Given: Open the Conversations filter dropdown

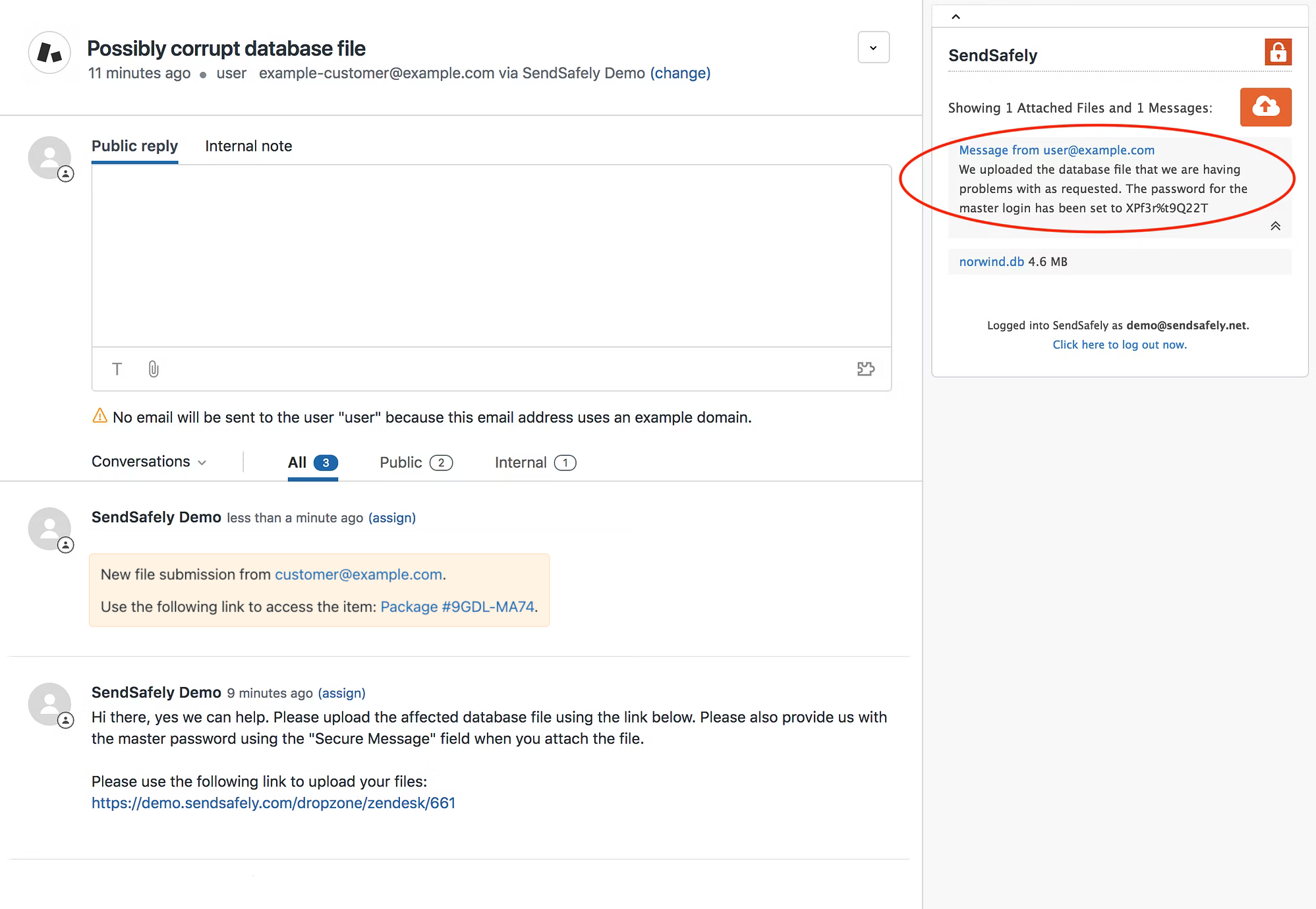Looking at the screenshot, I should (x=149, y=462).
